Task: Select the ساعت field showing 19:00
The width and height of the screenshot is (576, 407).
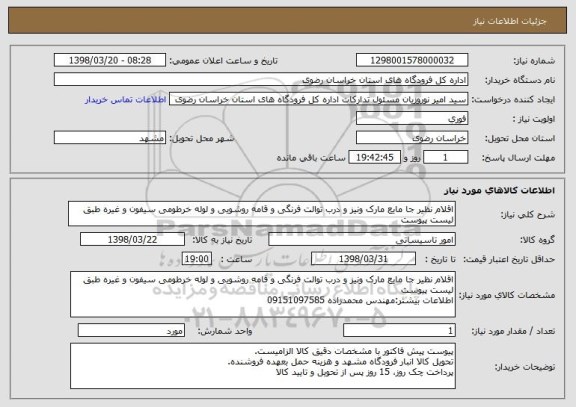Action: [x=197, y=259]
